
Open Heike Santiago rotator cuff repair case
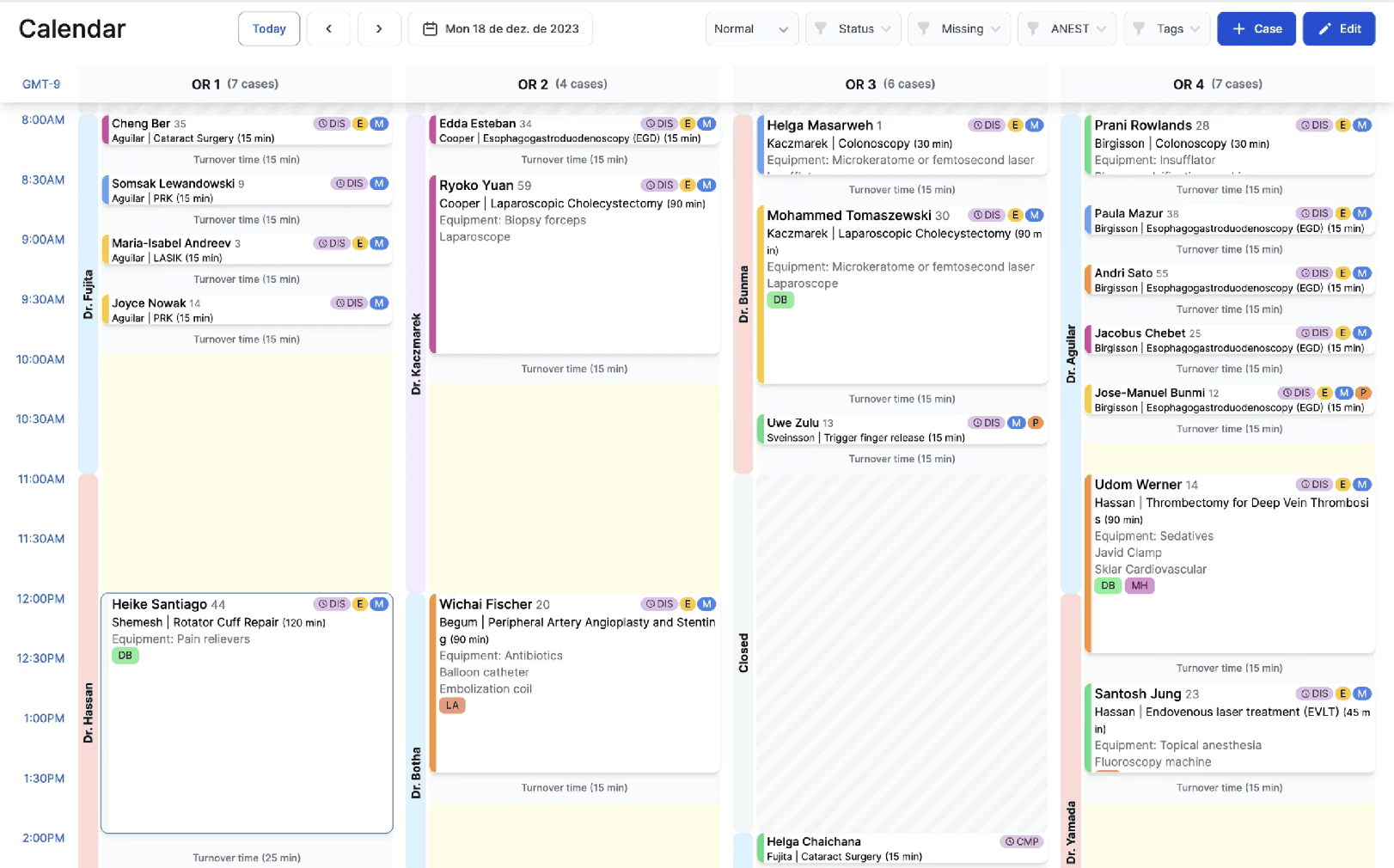[x=247, y=713]
